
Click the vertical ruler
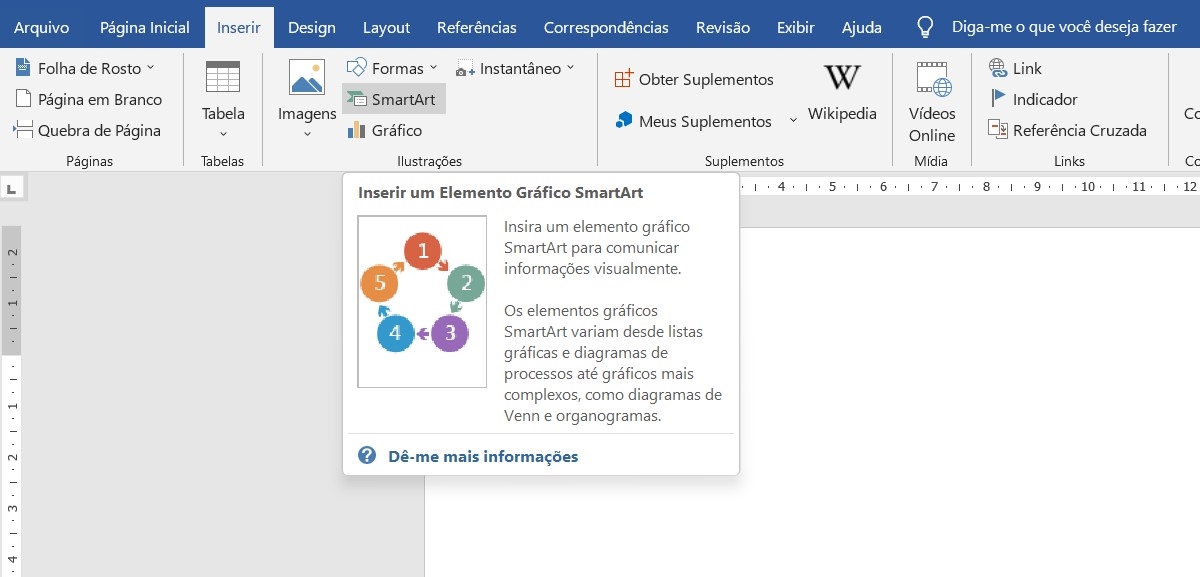[x=12, y=400]
